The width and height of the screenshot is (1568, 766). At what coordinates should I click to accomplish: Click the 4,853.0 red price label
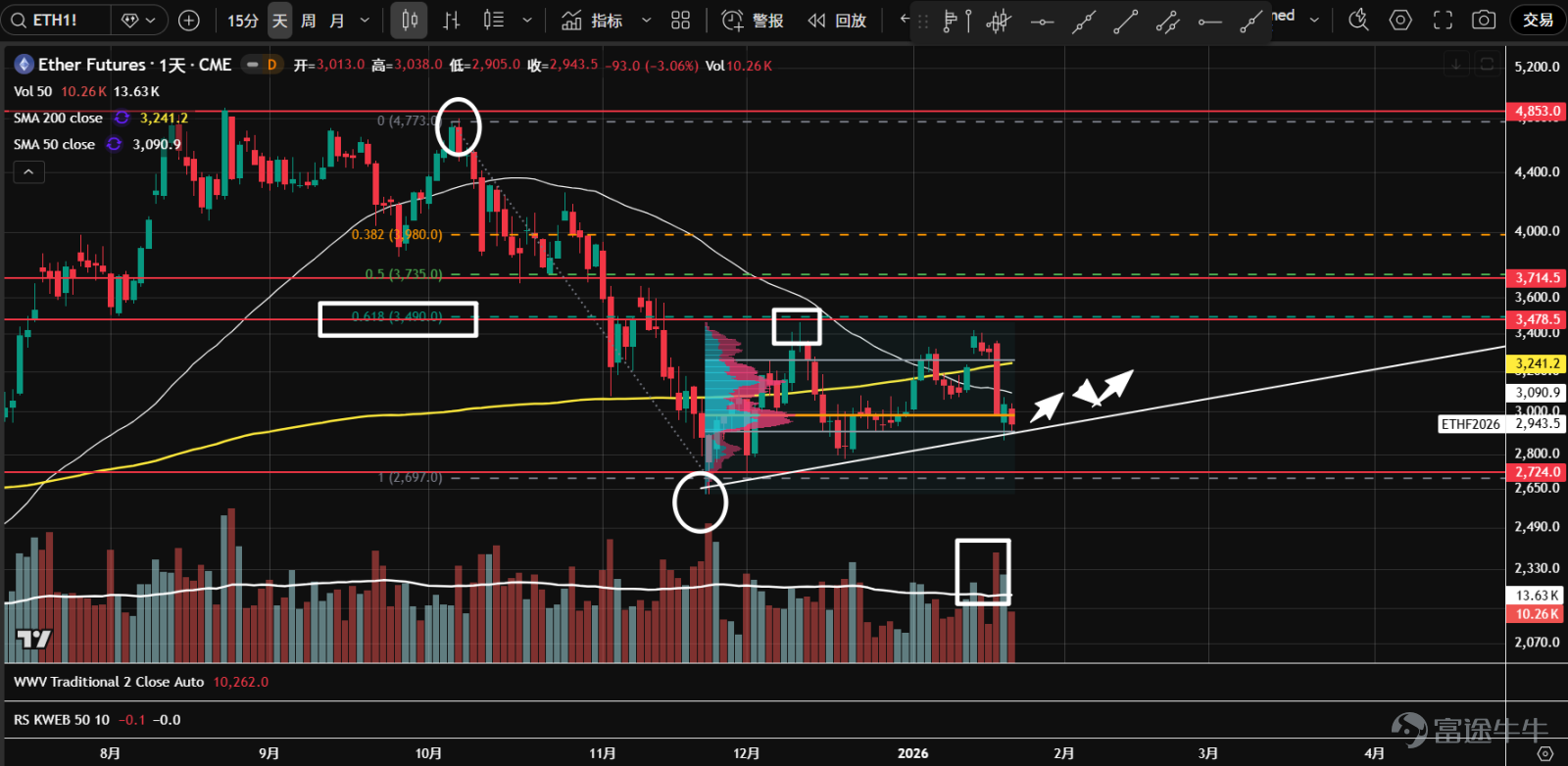1537,111
